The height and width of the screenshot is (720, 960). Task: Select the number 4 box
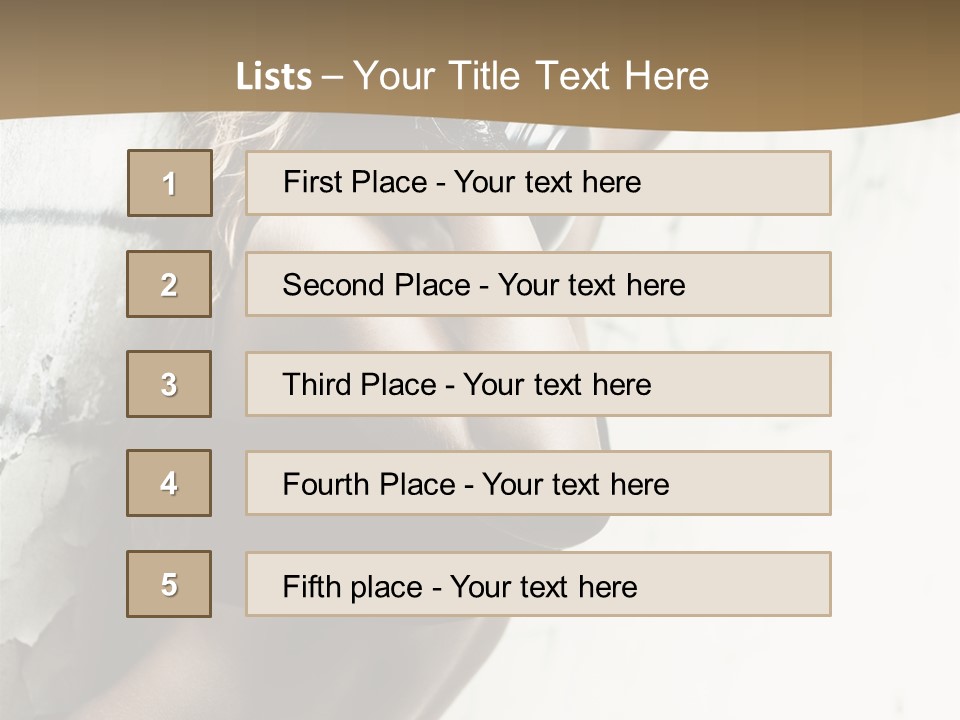point(169,483)
